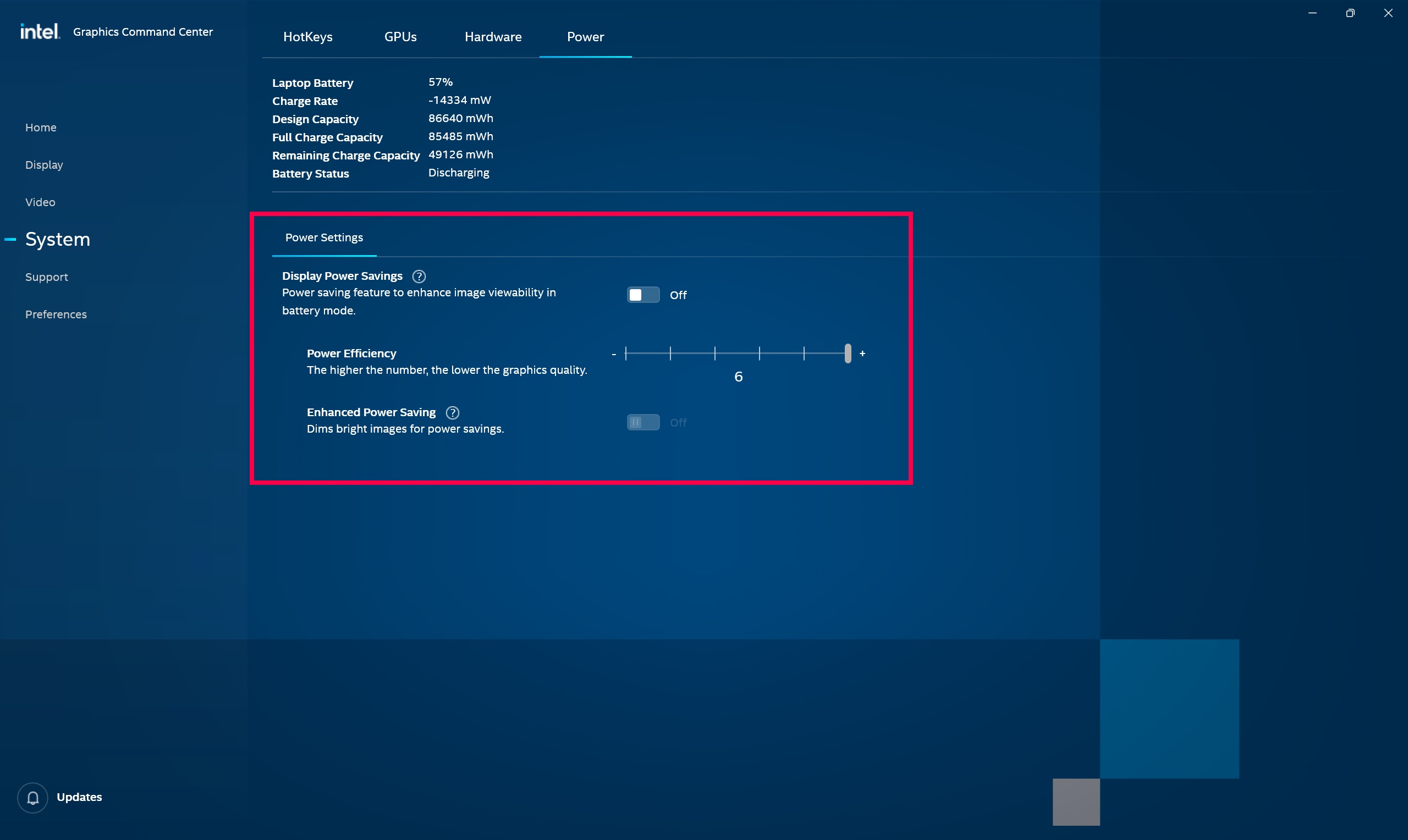Image resolution: width=1408 pixels, height=840 pixels.
Task: Enable the Display Power Savings toggle
Action: tap(643, 295)
